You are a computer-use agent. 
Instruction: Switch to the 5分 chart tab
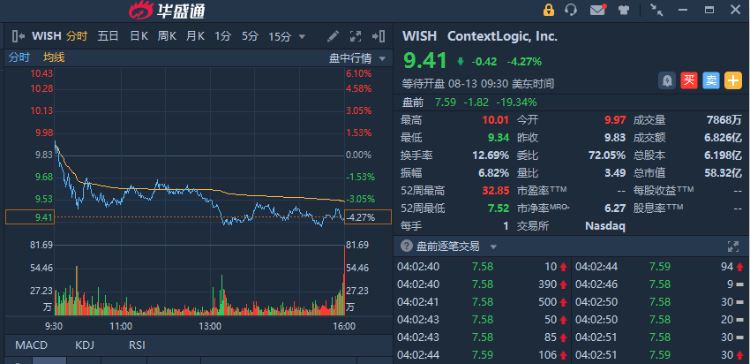pyautogui.click(x=250, y=36)
